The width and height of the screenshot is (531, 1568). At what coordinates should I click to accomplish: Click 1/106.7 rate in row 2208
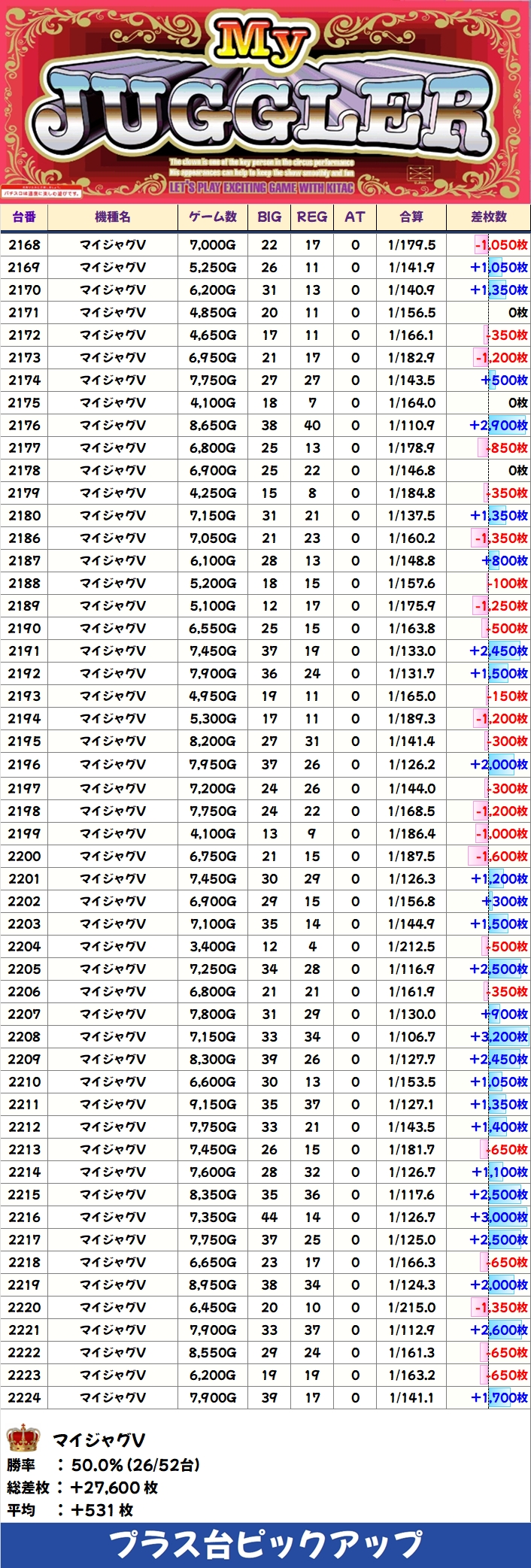click(412, 1036)
